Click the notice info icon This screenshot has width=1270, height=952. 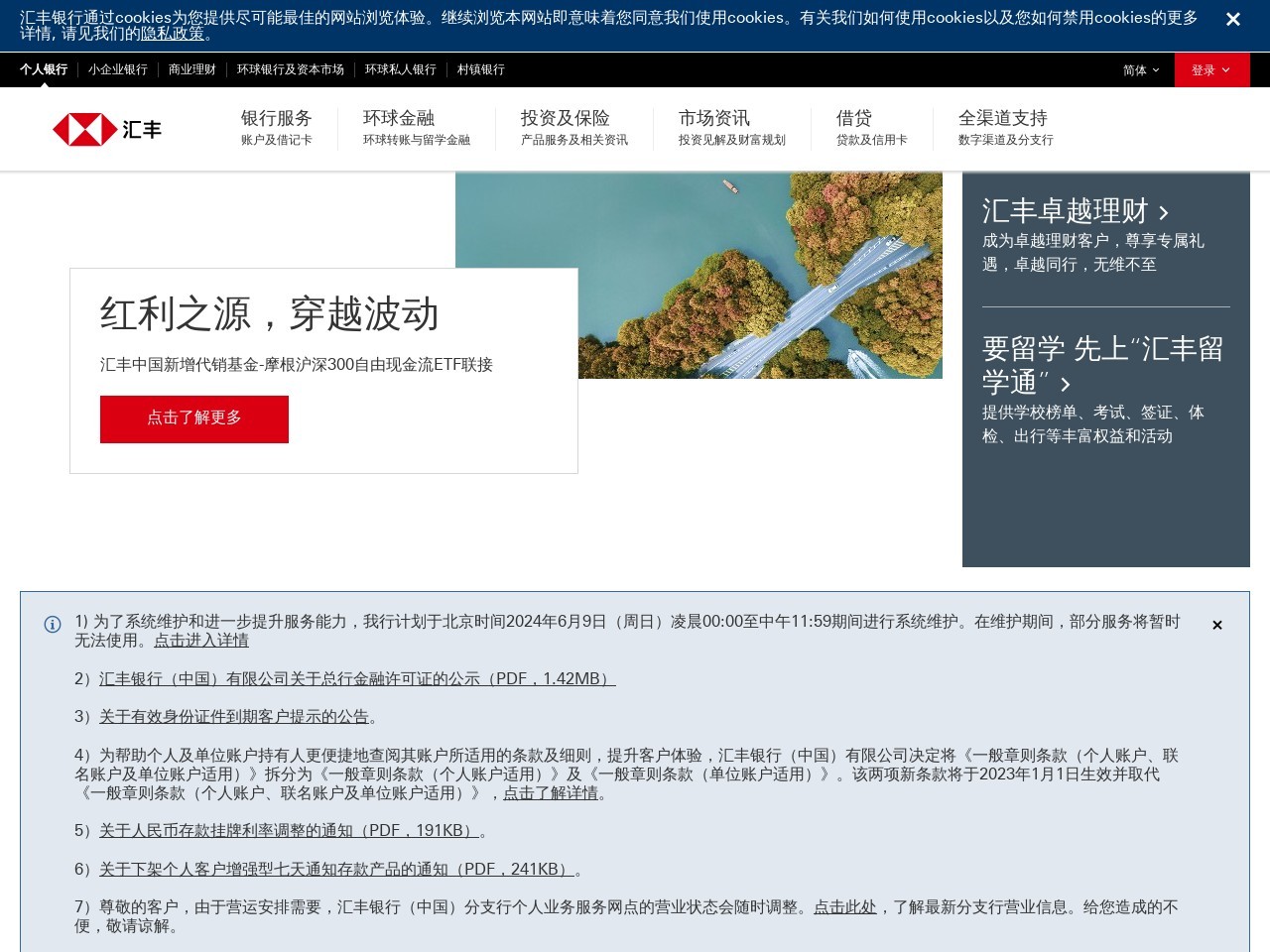click(x=53, y=625)
